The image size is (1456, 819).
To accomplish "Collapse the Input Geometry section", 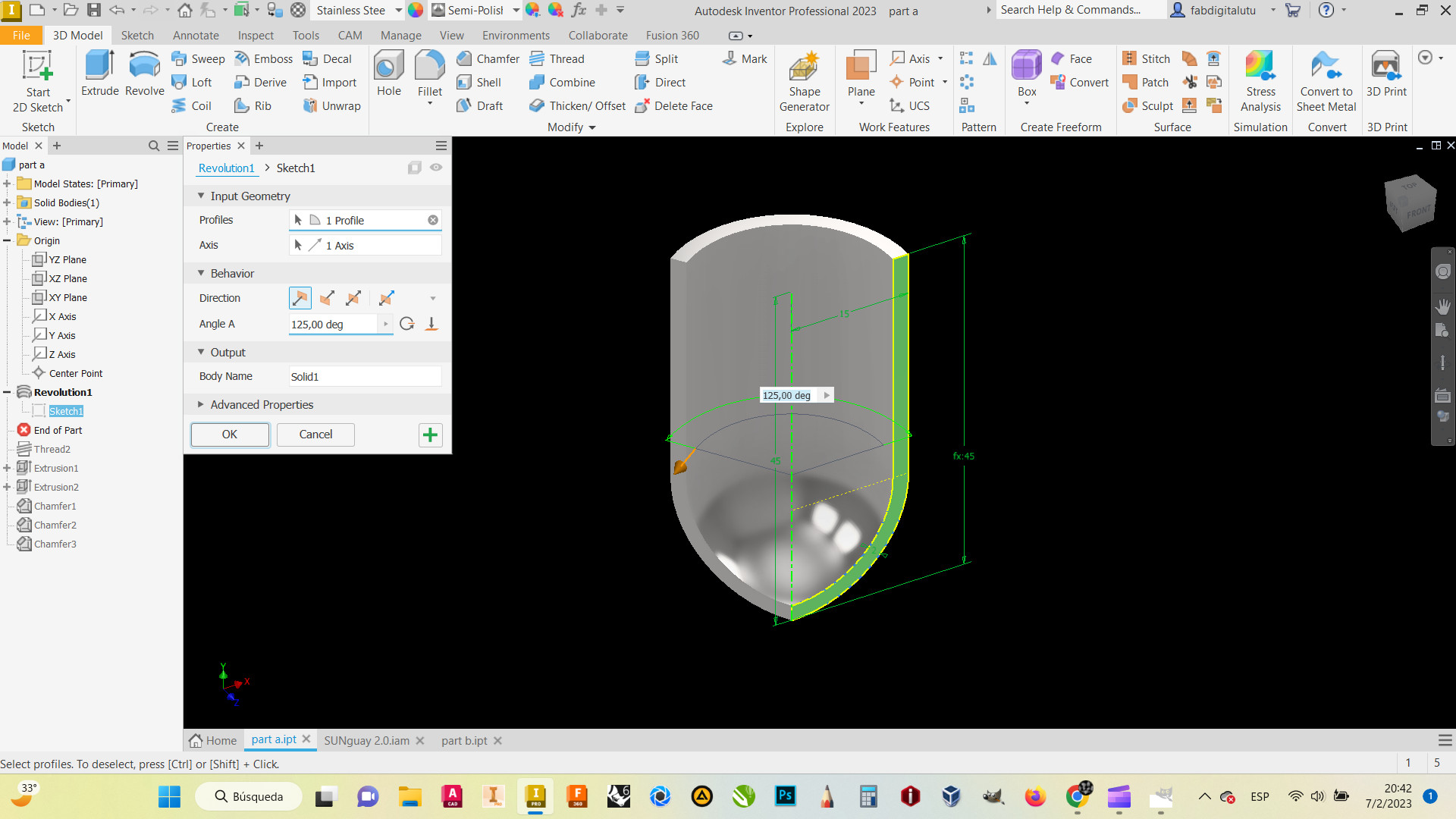I will pyautogui.click(x=201, y=196).
